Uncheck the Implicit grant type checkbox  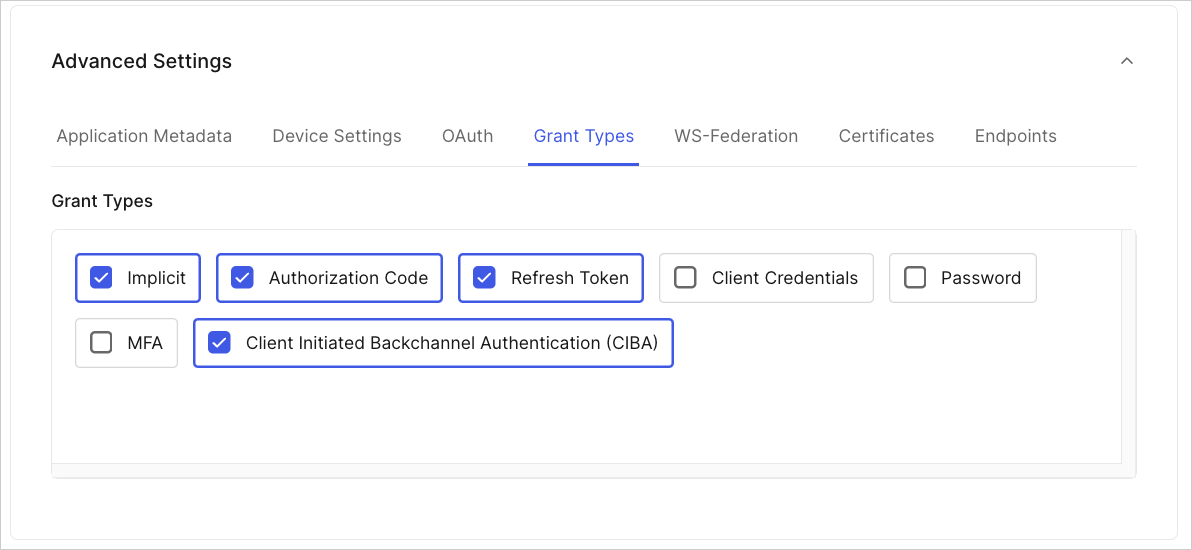coord(101,278)
